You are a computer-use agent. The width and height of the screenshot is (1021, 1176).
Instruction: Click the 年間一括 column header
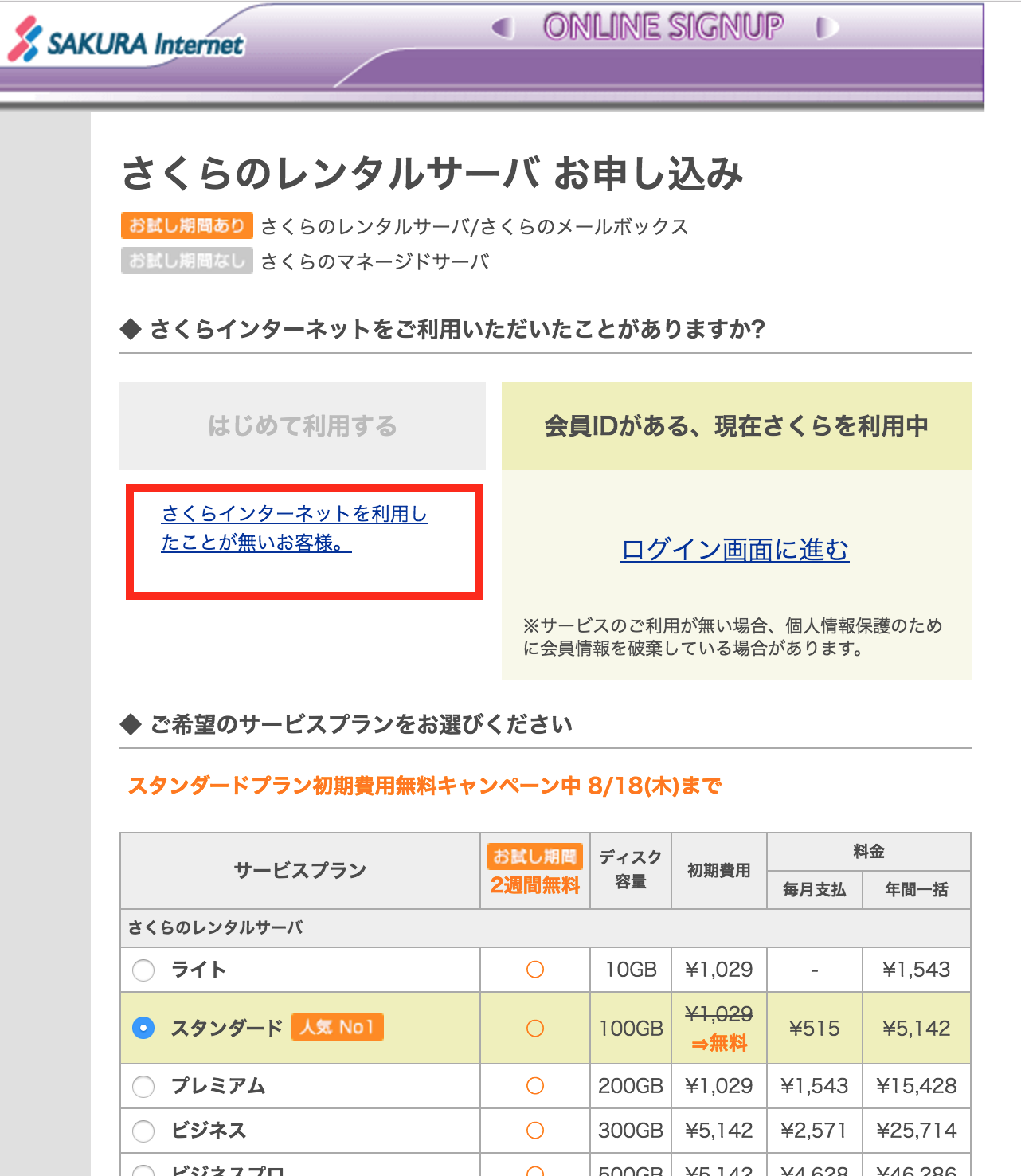[917, 890]
